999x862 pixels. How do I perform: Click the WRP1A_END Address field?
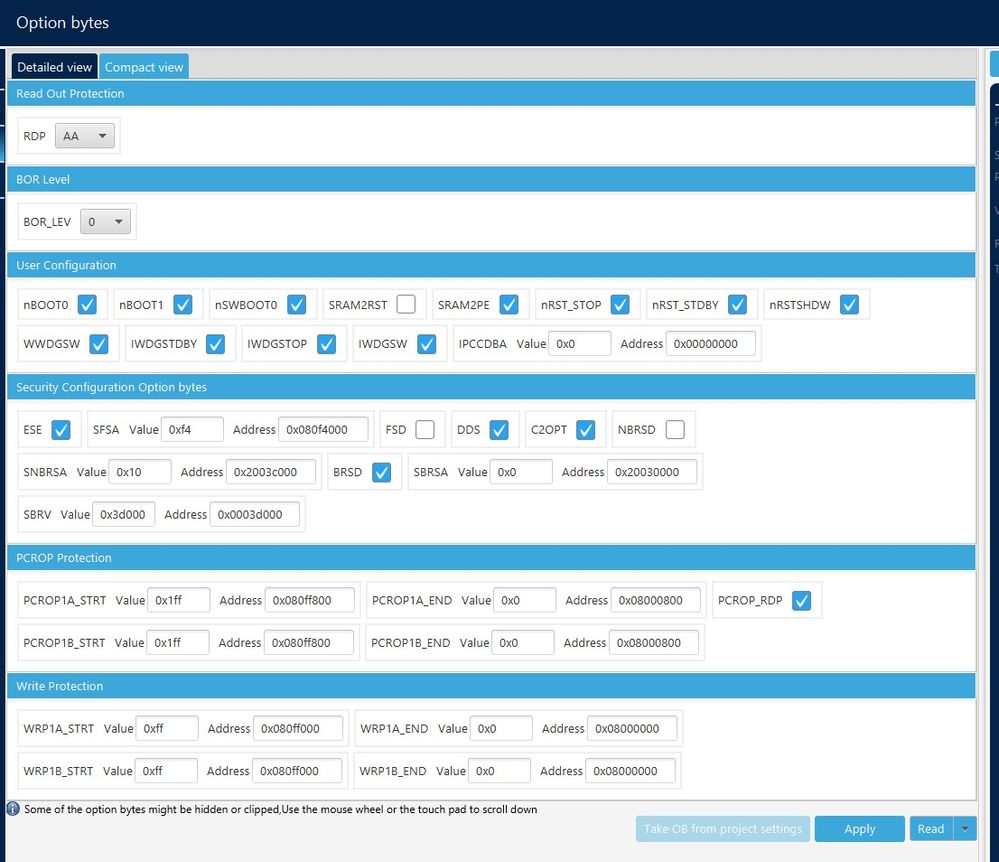(x=632, y=728)
